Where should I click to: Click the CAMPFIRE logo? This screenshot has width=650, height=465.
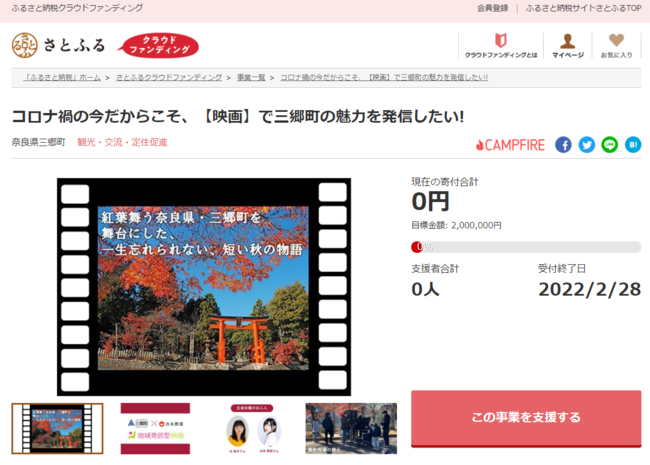510,145
